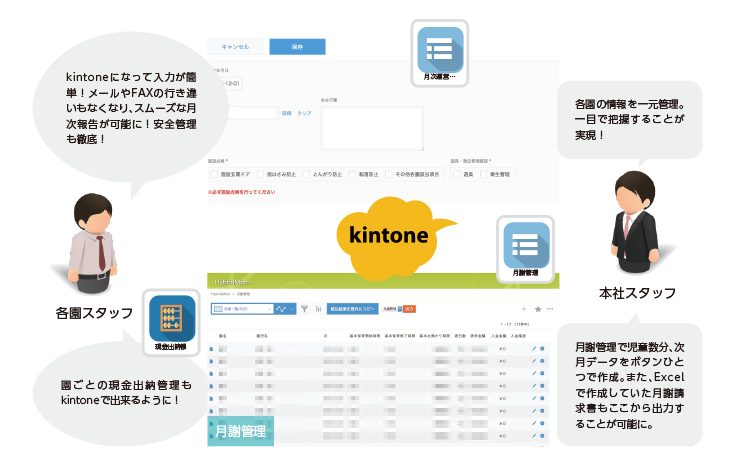Click the line graph icon next to the view selector
This screenshot has height=467, width=730.
tap(281, 309)
